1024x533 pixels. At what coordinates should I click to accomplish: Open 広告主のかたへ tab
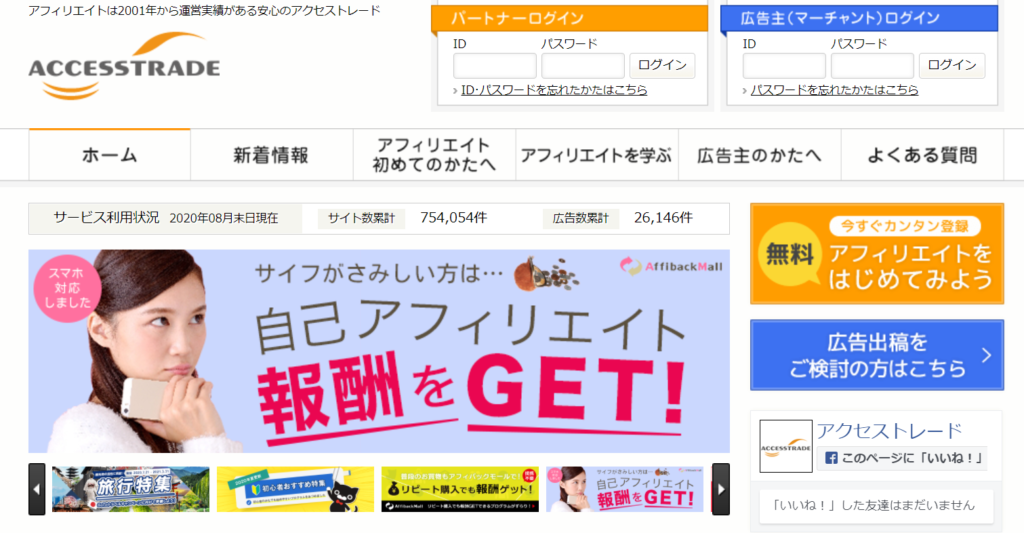[760, 155]
